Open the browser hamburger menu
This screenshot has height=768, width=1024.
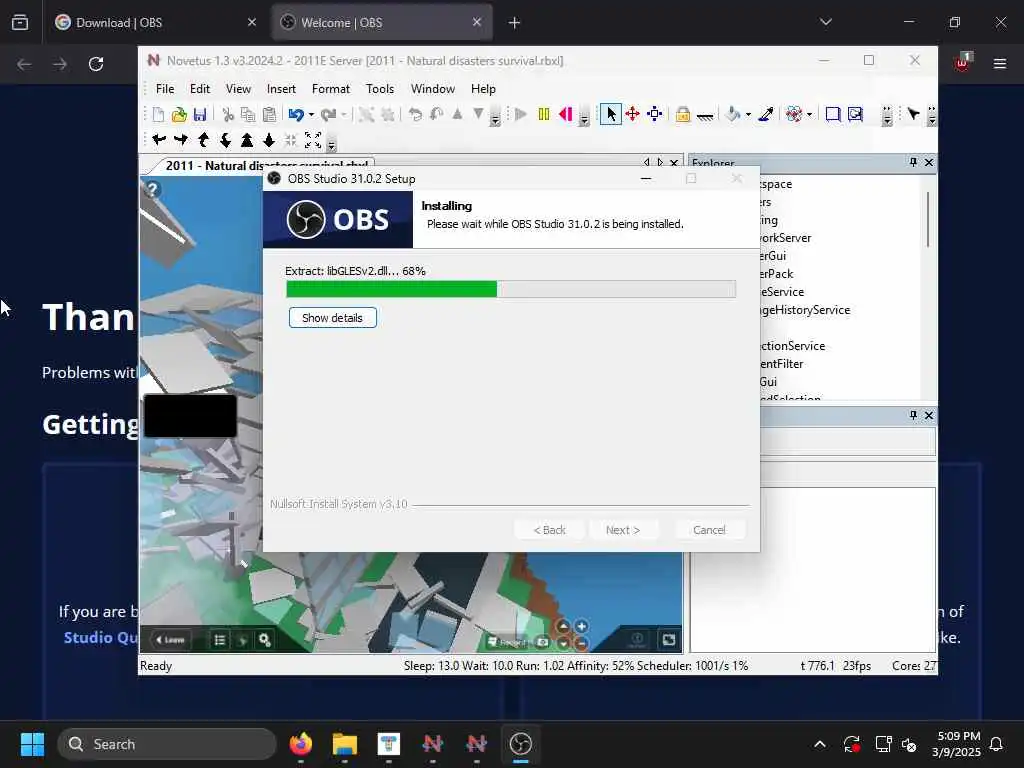pos(999,63)
